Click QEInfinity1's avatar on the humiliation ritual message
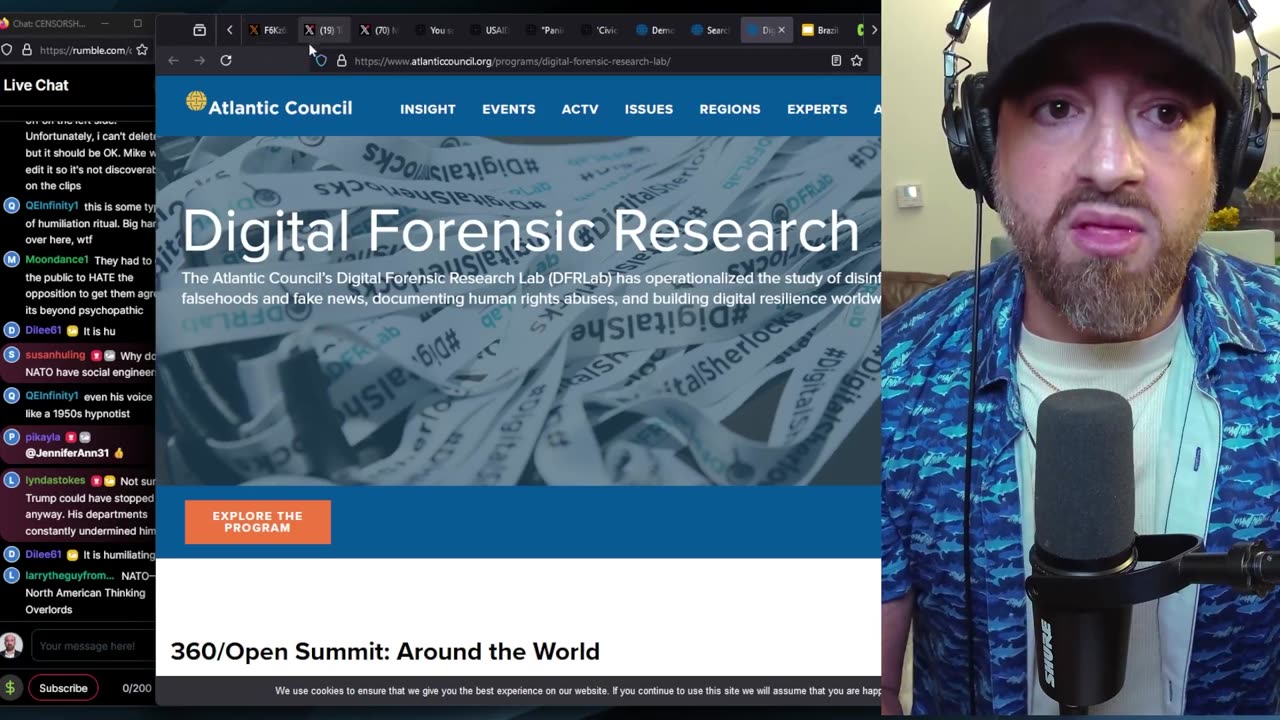This screenshot has height=720, width=1280. [12, 206]
